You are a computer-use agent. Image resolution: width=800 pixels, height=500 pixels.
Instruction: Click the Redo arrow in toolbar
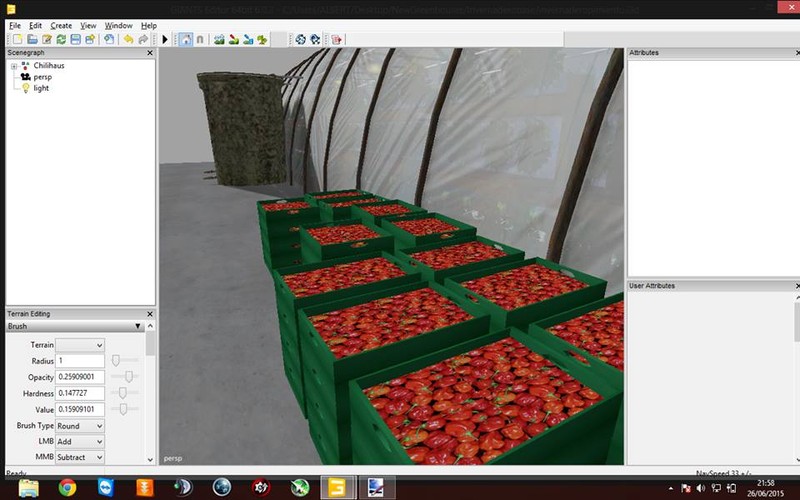tap(142, 39)
